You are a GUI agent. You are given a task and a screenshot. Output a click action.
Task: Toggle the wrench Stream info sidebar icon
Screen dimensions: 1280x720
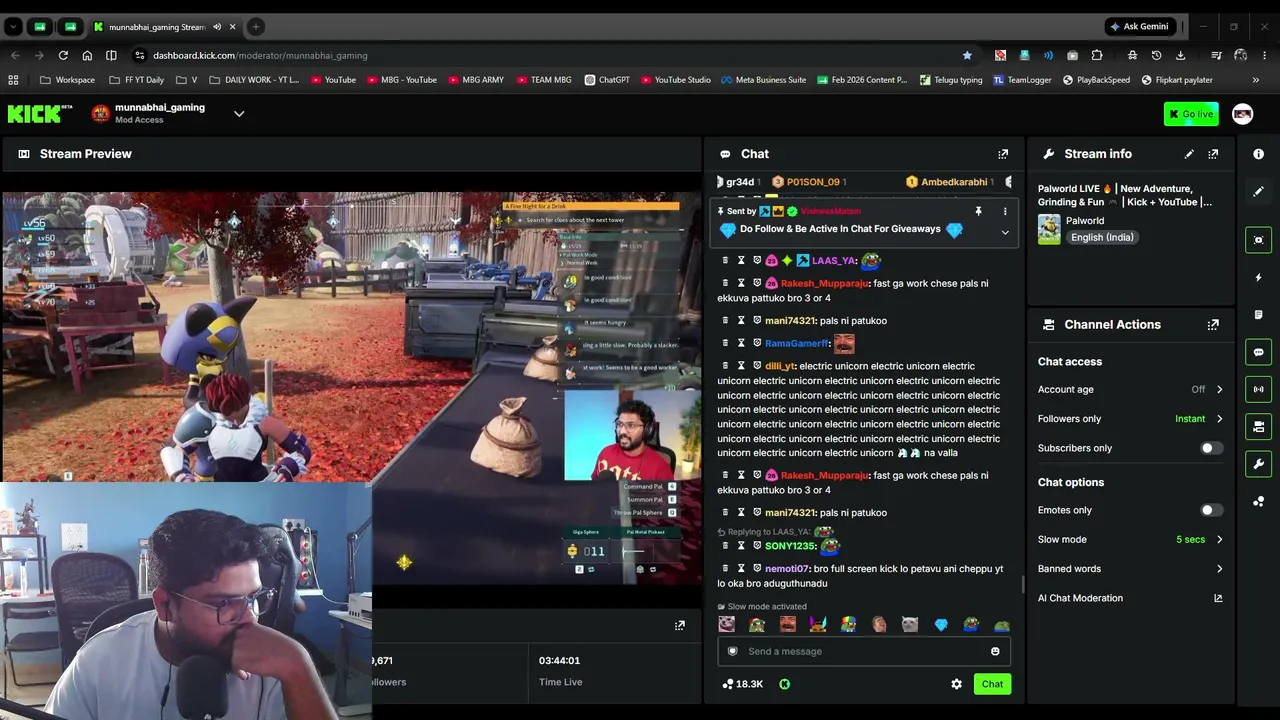[x=1258, y=464]
